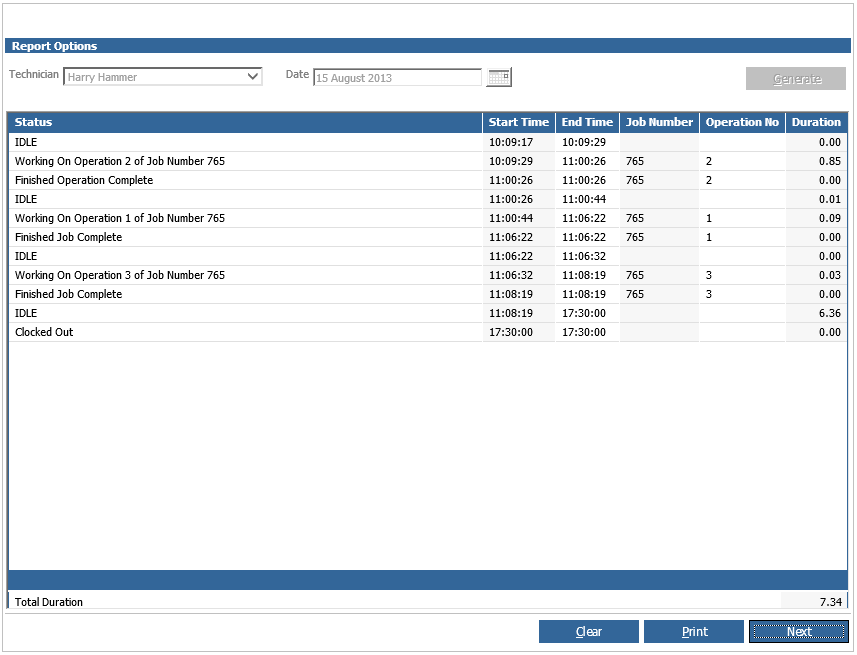Open the calendar date picker icon
857x655 pixels.
click(499, 77)
